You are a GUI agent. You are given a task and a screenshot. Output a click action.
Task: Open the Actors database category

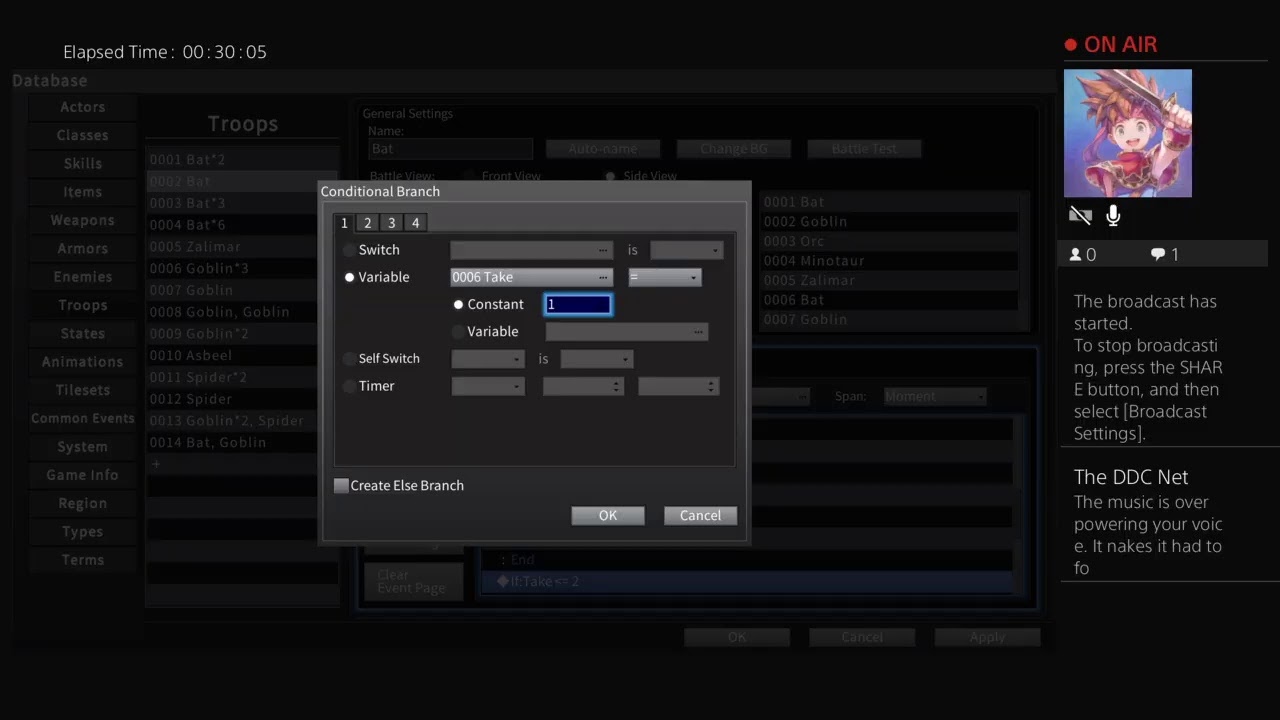click(83, 107)
